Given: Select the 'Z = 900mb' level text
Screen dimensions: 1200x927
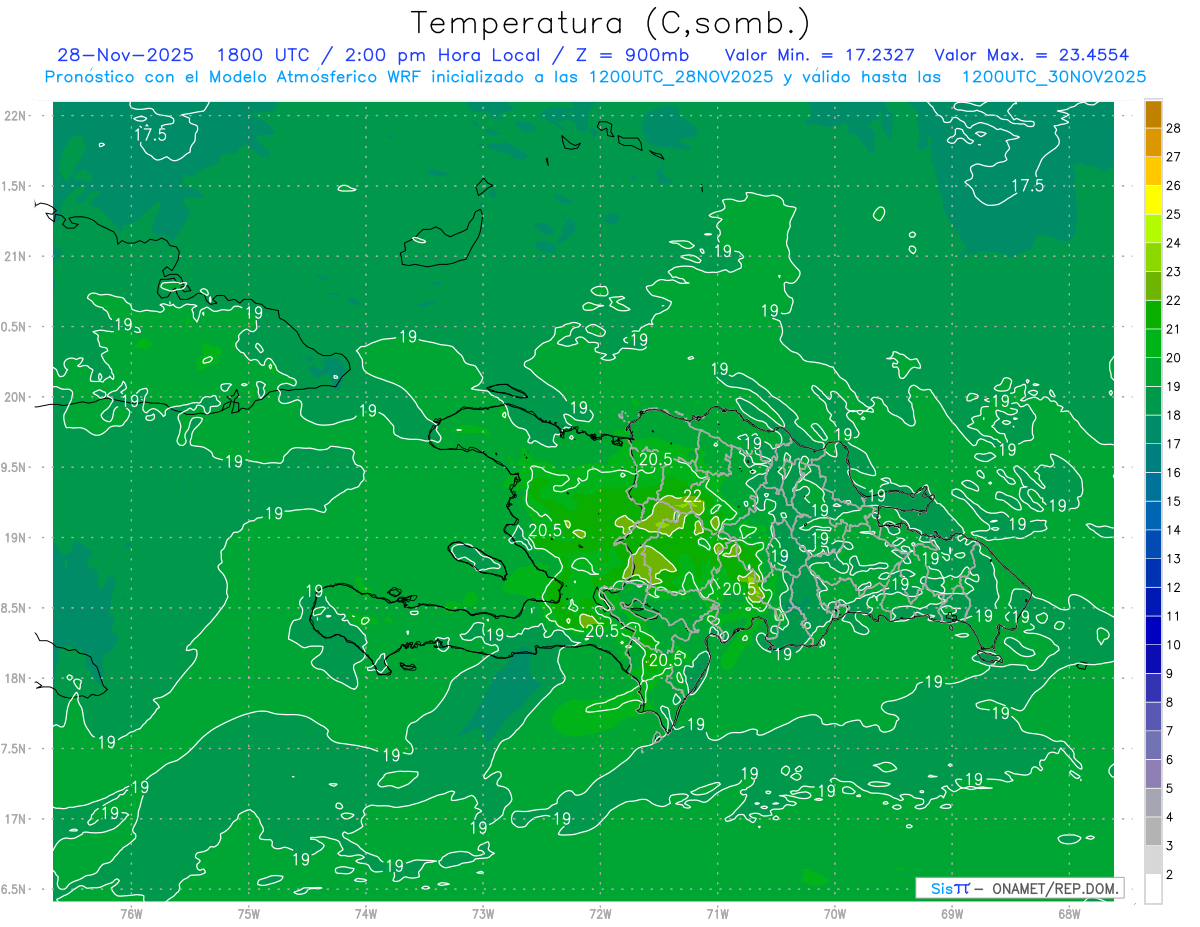Looking at the screenshot, I should point(630,55).
